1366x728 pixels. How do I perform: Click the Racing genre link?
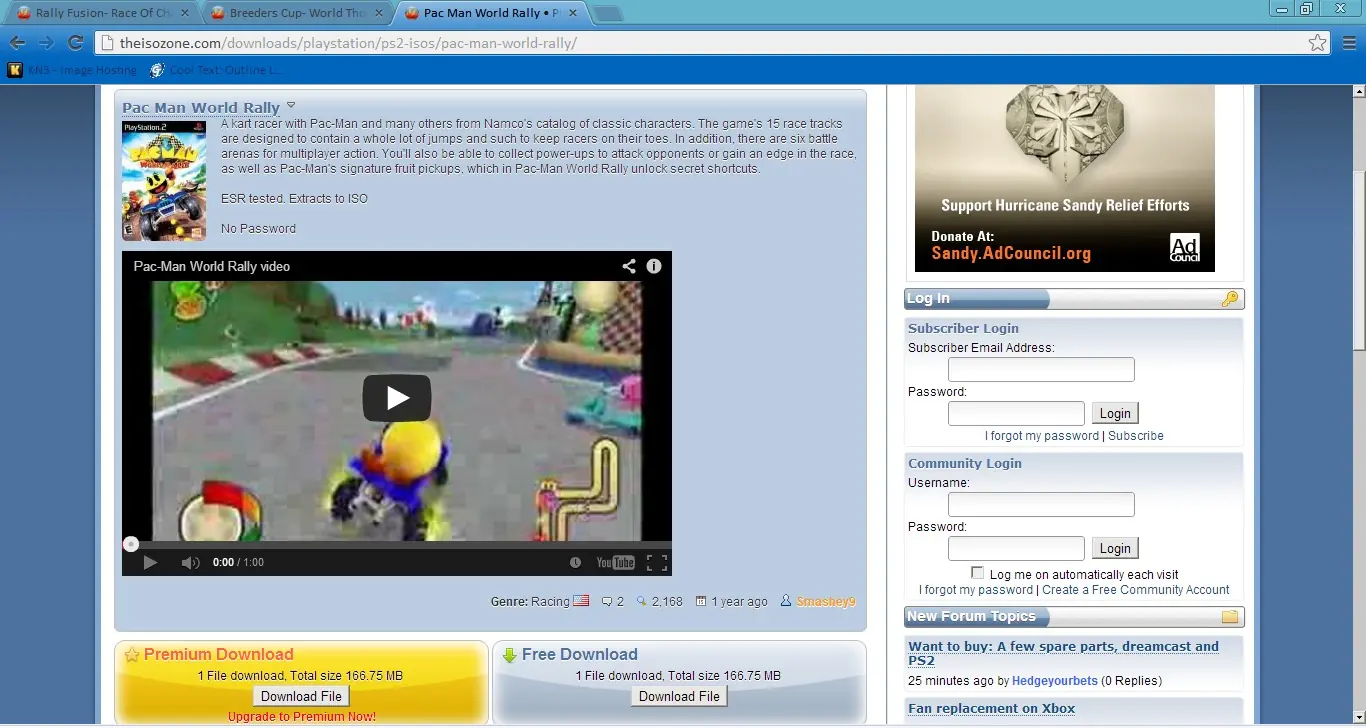(x=550, y=601)
